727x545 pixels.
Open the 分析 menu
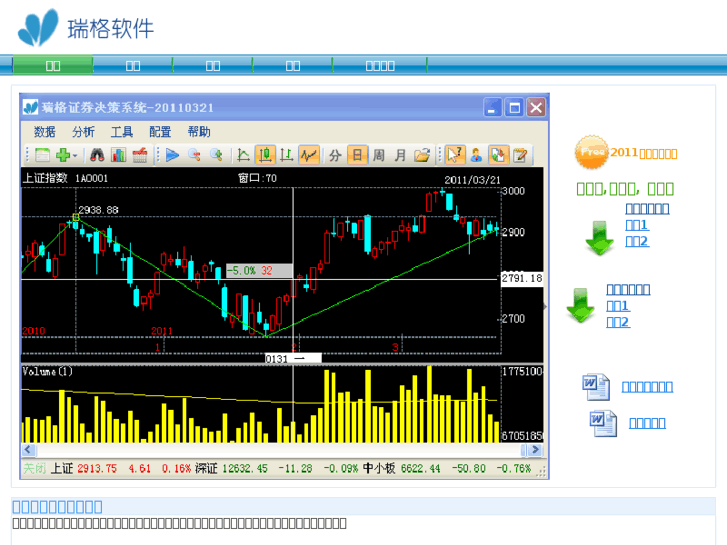pyautogui.click(x=83, y=132)
